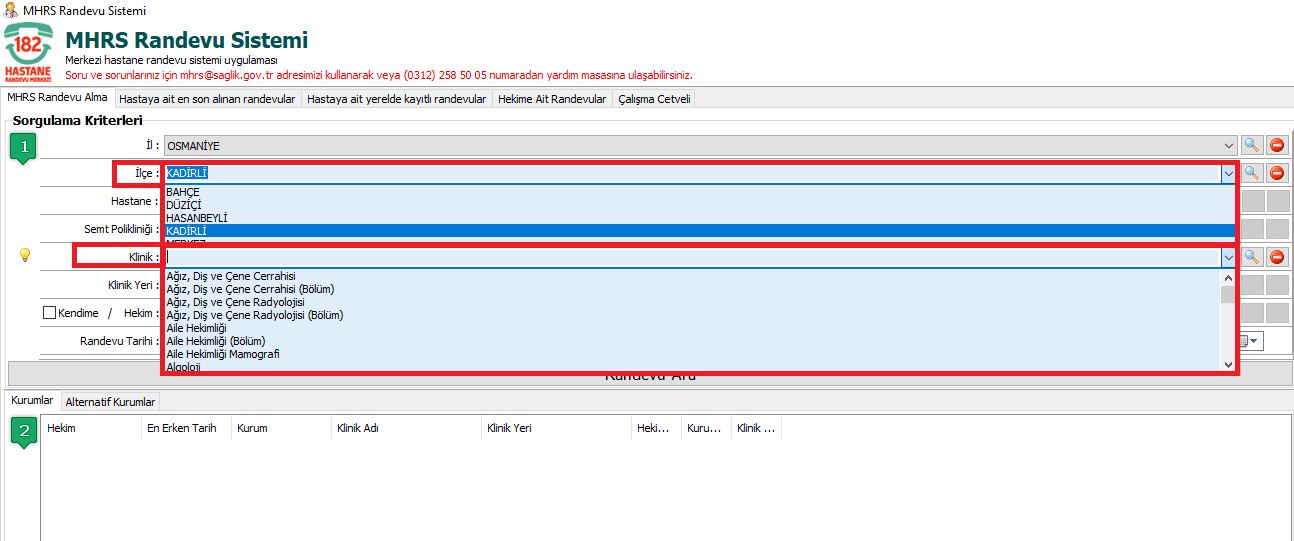Open the Çalışma Cetveli tab
Image resolution: width=1294 pixels, height=541 pixels.
point(654,99)
